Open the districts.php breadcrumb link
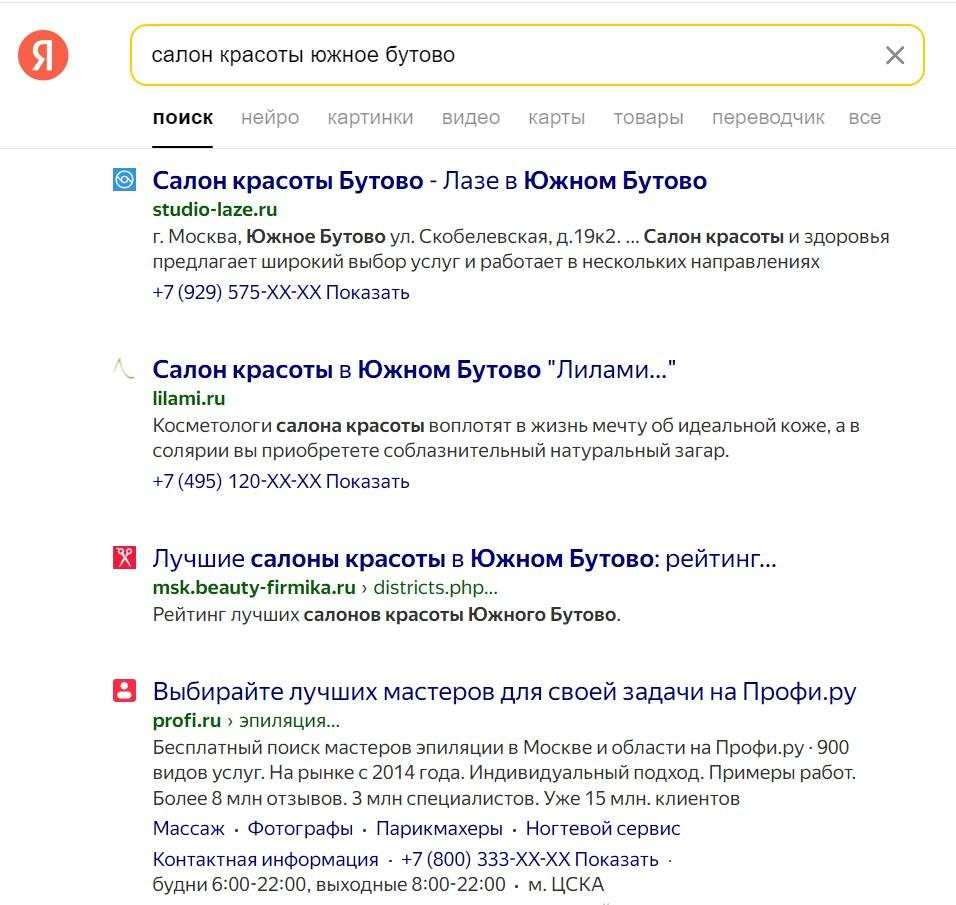This screenshot has height=905, width=956. click(x=435, y=587)
